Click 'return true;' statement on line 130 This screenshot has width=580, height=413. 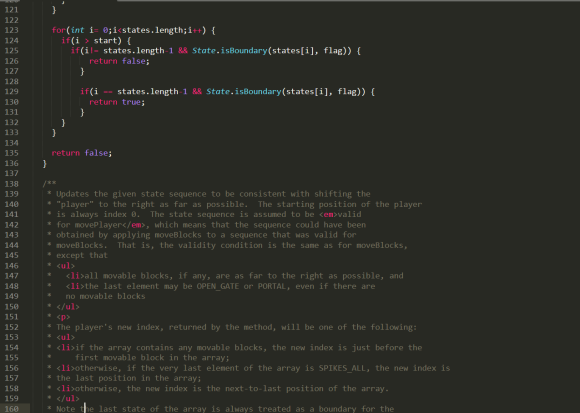click(x=117, y=102)
